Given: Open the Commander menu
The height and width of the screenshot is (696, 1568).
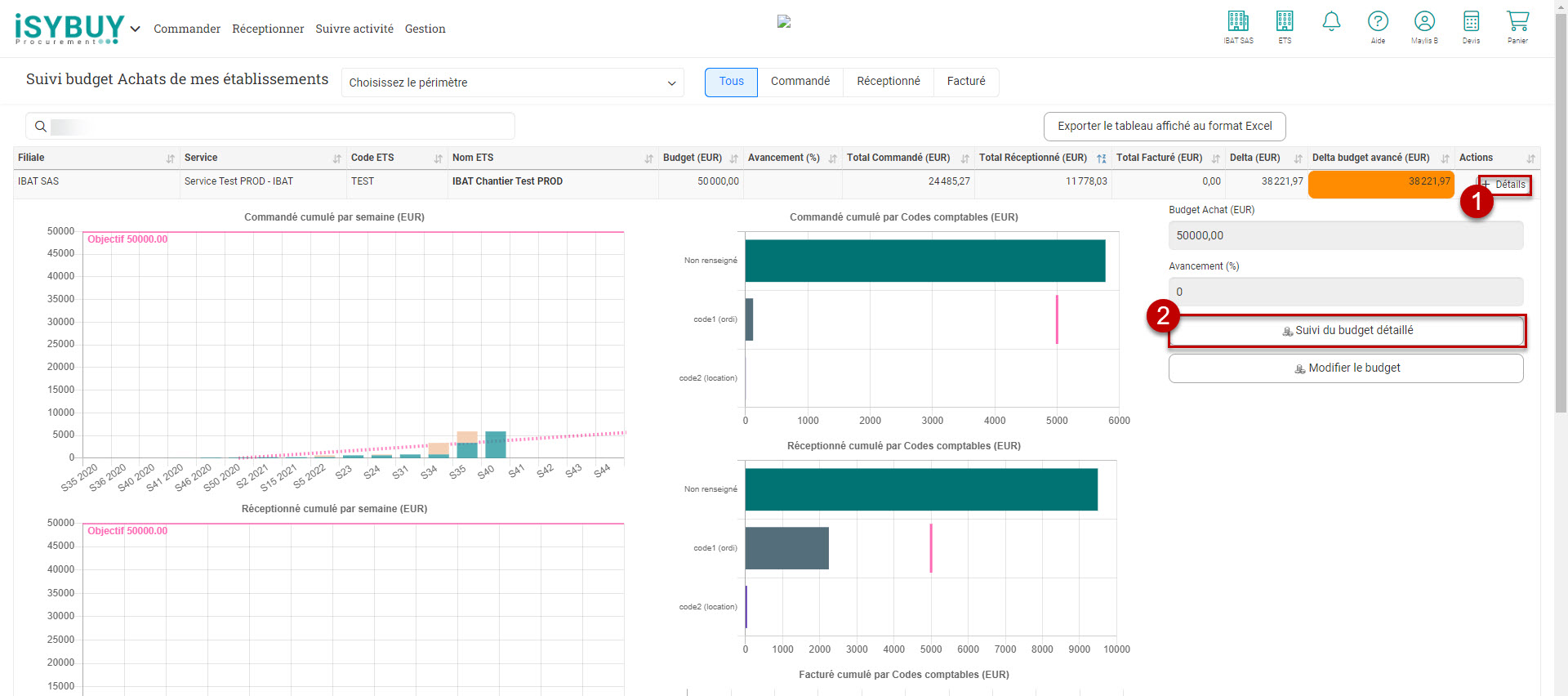Looking at the screenshot, I should click(x=187, y=29).
